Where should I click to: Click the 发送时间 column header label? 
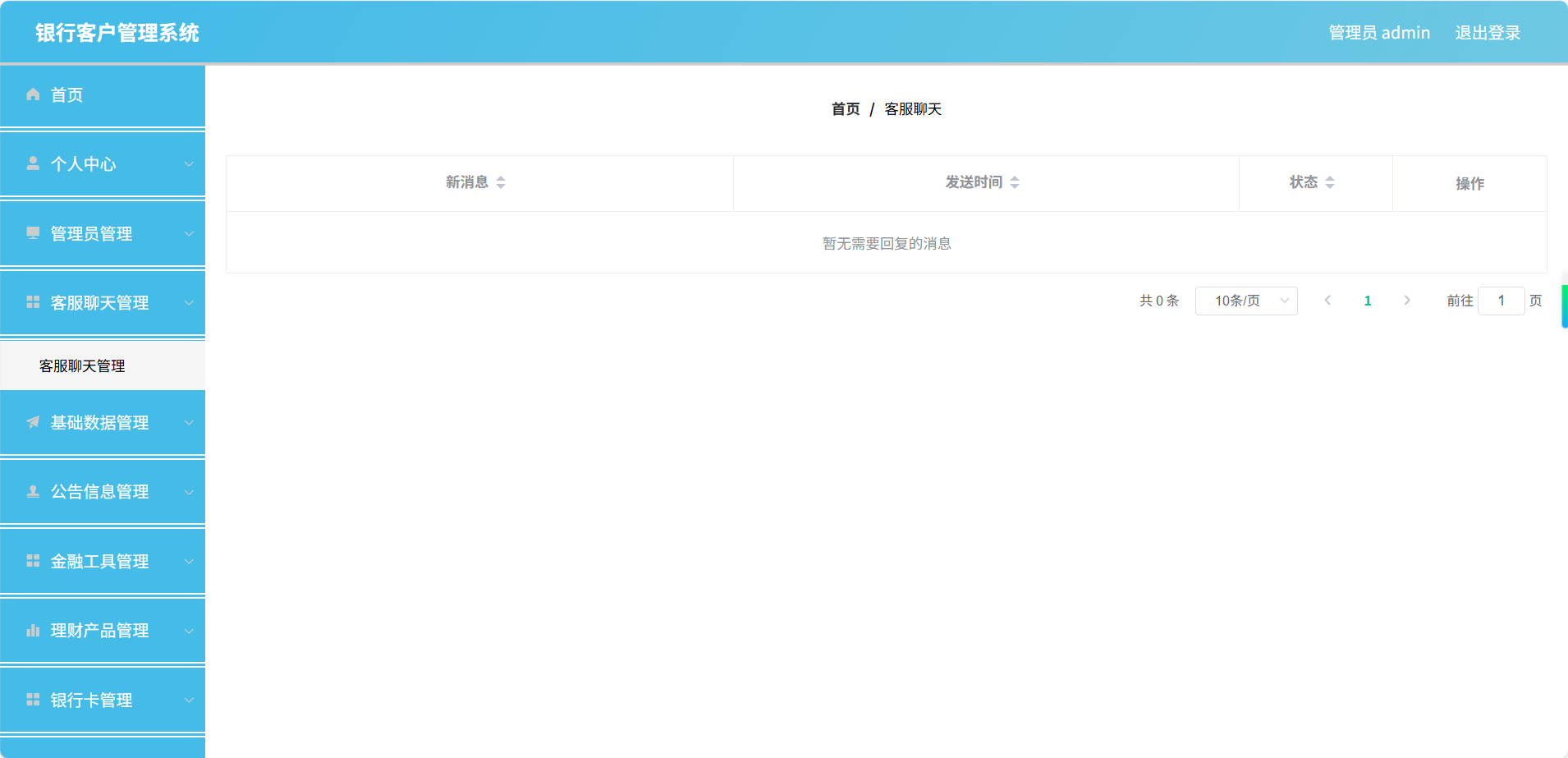tap(974, 182)
